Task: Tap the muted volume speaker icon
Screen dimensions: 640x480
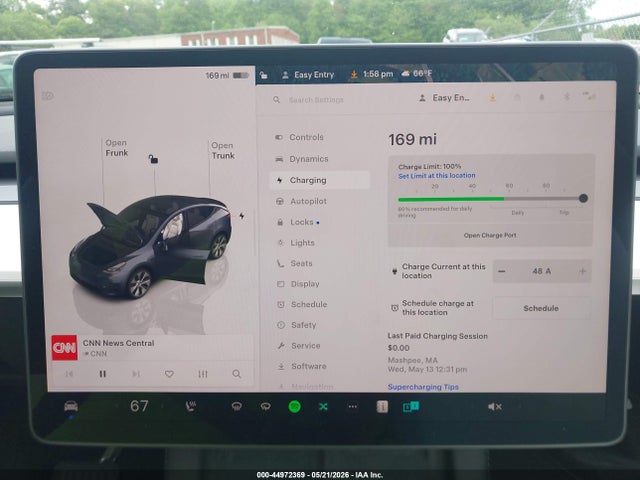Action: coord(495,407)
